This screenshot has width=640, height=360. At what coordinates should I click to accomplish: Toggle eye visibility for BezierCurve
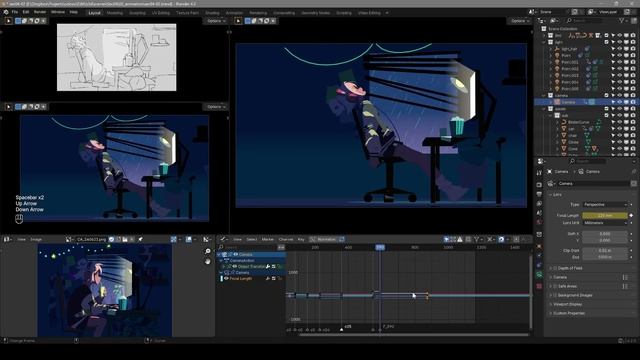pyautogui.click(x=619, y=122)
